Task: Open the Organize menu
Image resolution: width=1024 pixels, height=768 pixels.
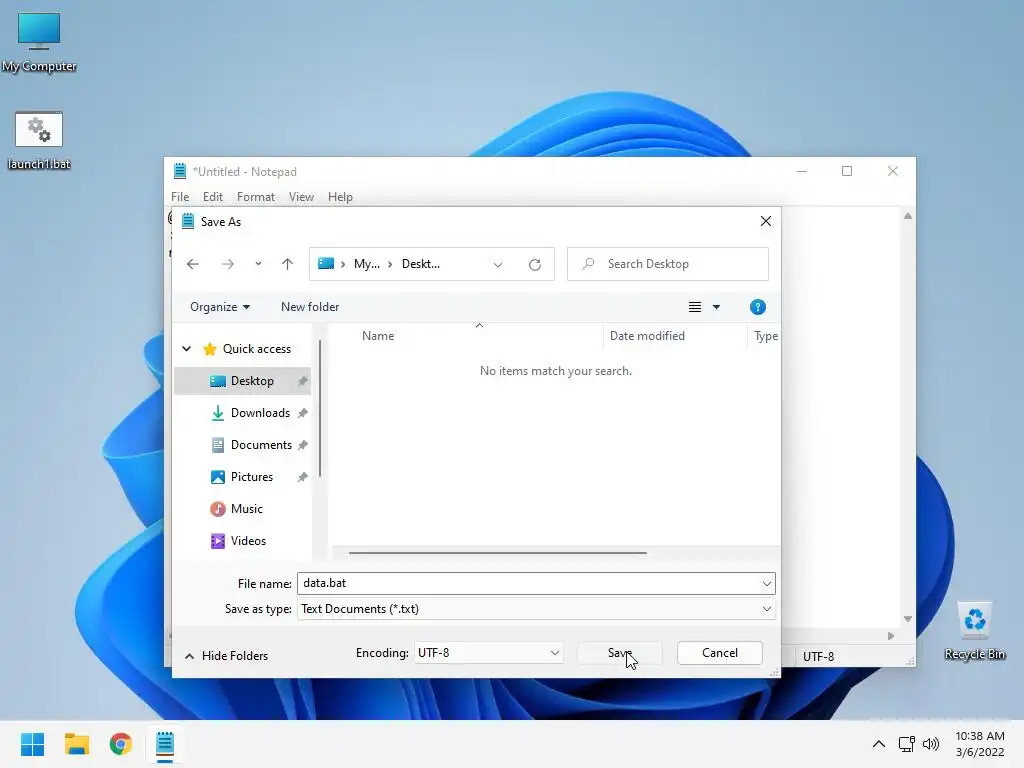Action: 219,307
